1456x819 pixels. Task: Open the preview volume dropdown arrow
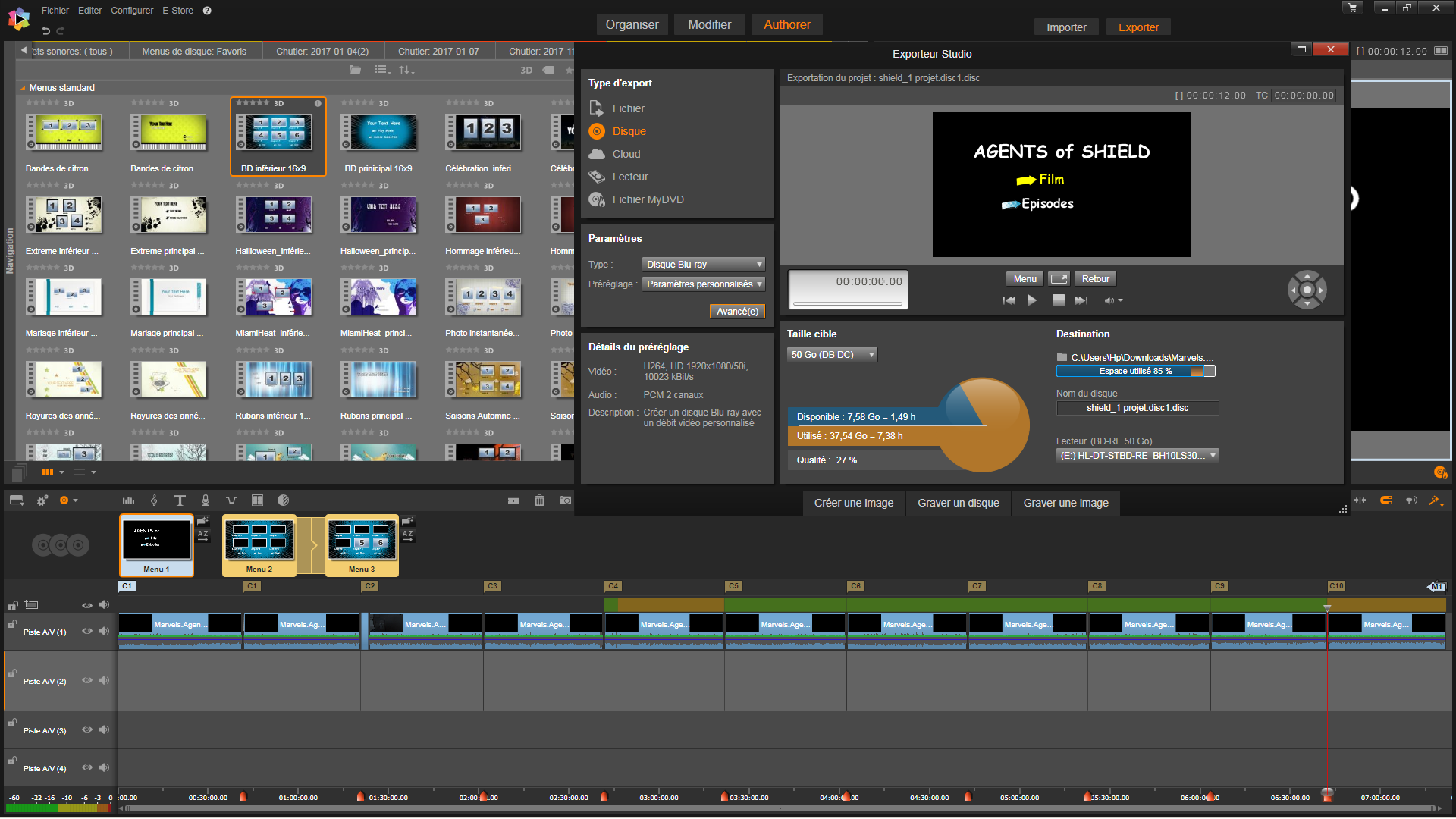coord(1120,301)
